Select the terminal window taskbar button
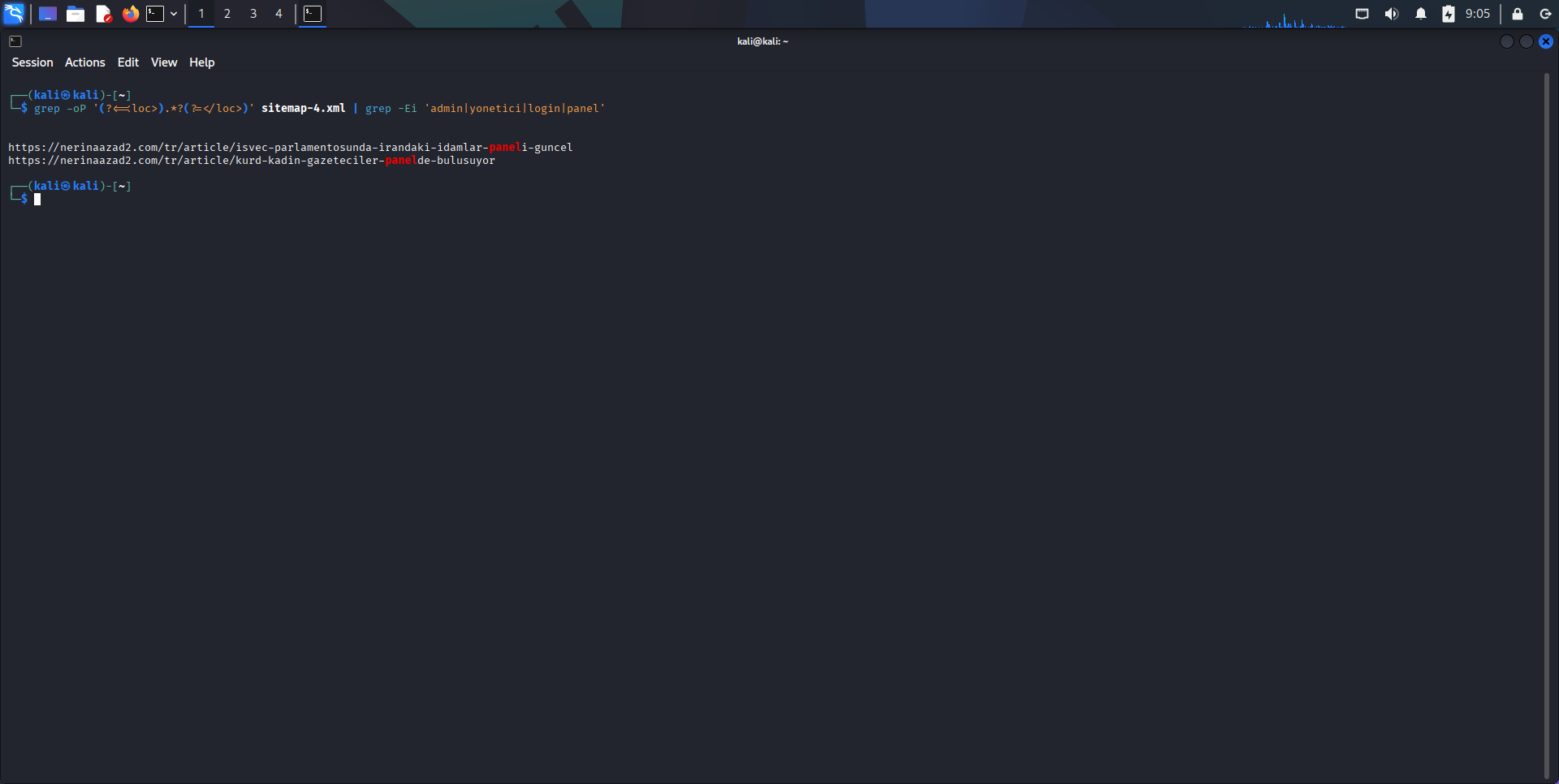 coord(313,14)
